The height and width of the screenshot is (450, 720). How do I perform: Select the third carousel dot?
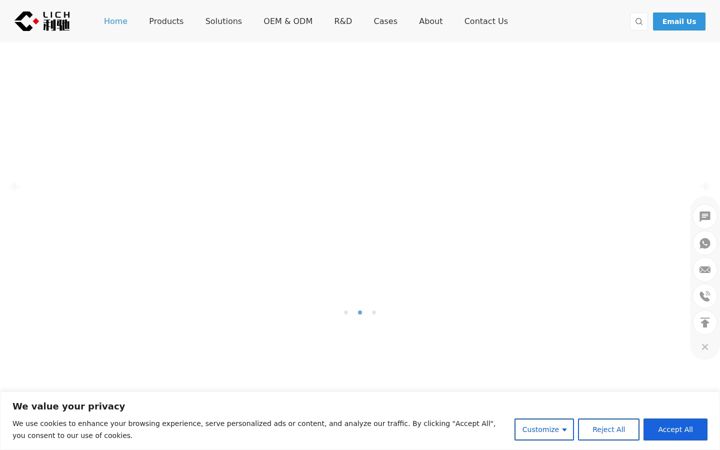[x=374, y=312]
